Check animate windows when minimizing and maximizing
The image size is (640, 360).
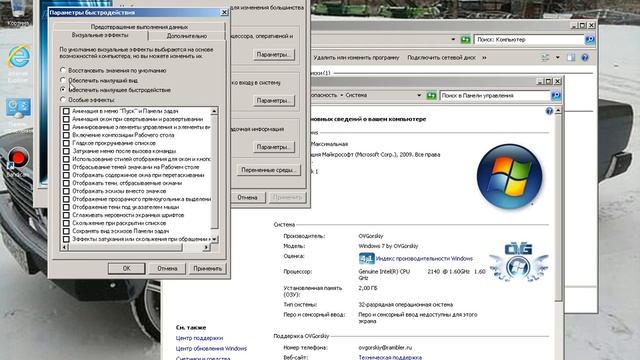coord(66,119)
